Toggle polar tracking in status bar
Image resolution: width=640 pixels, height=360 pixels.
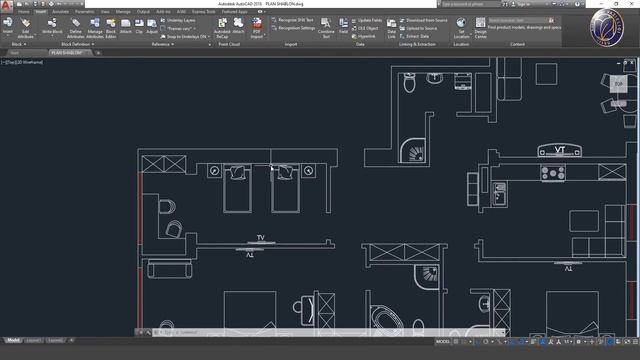485,342
